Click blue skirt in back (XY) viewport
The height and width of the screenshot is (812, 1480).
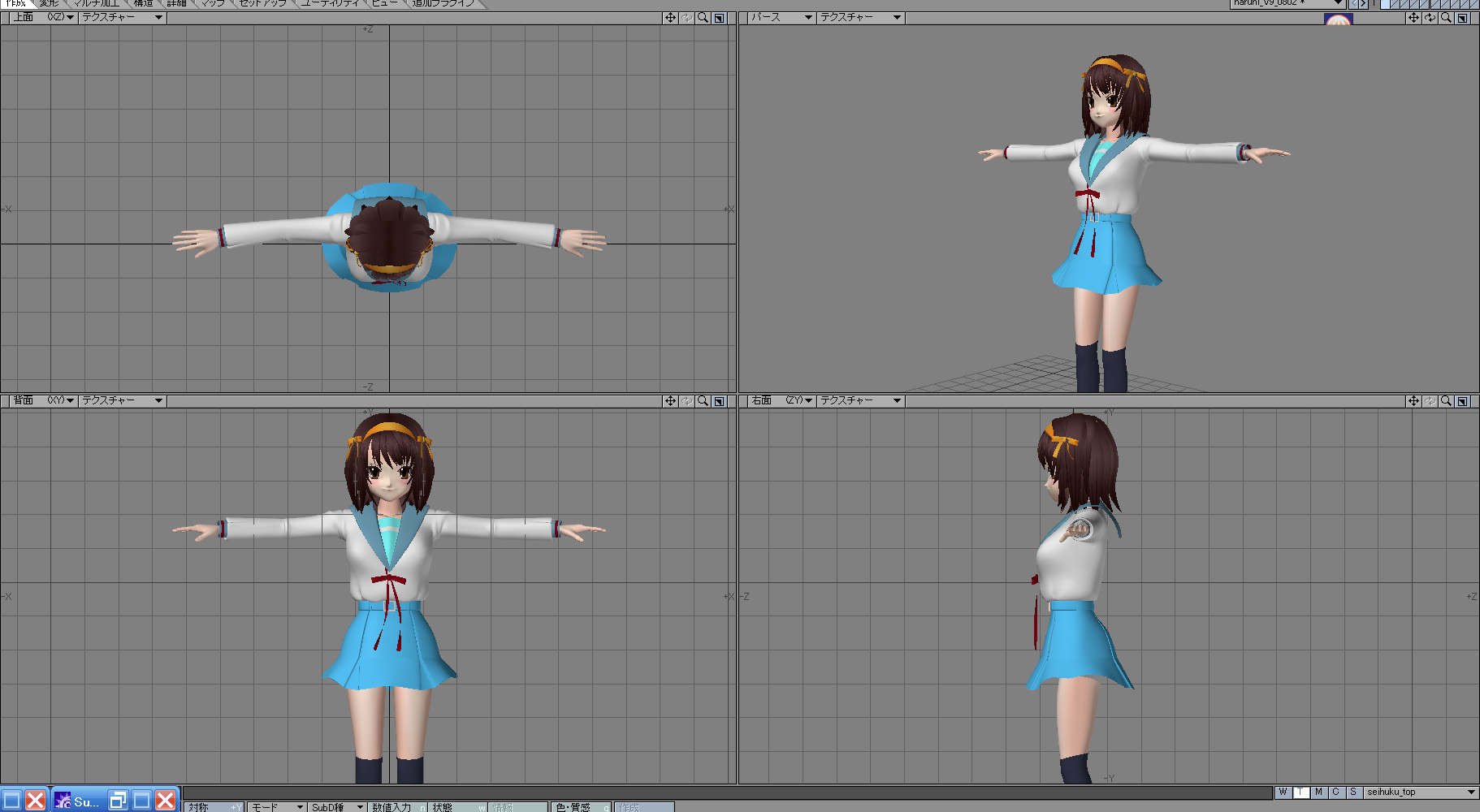click(390, 646)
